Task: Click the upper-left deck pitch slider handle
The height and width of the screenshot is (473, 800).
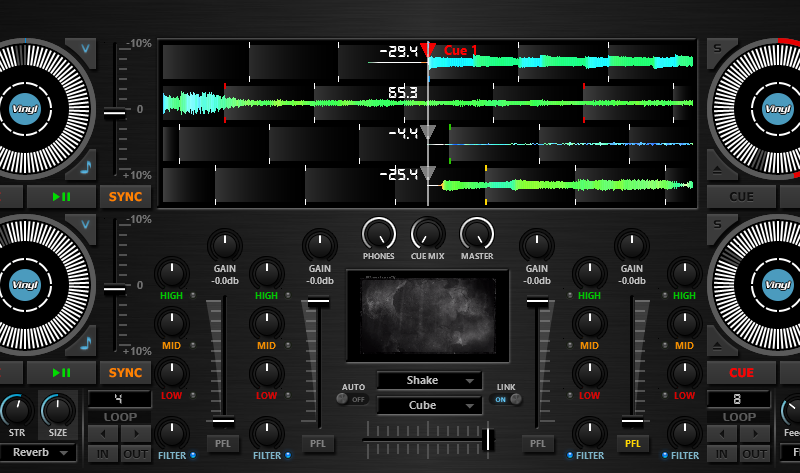Action: 115,113
